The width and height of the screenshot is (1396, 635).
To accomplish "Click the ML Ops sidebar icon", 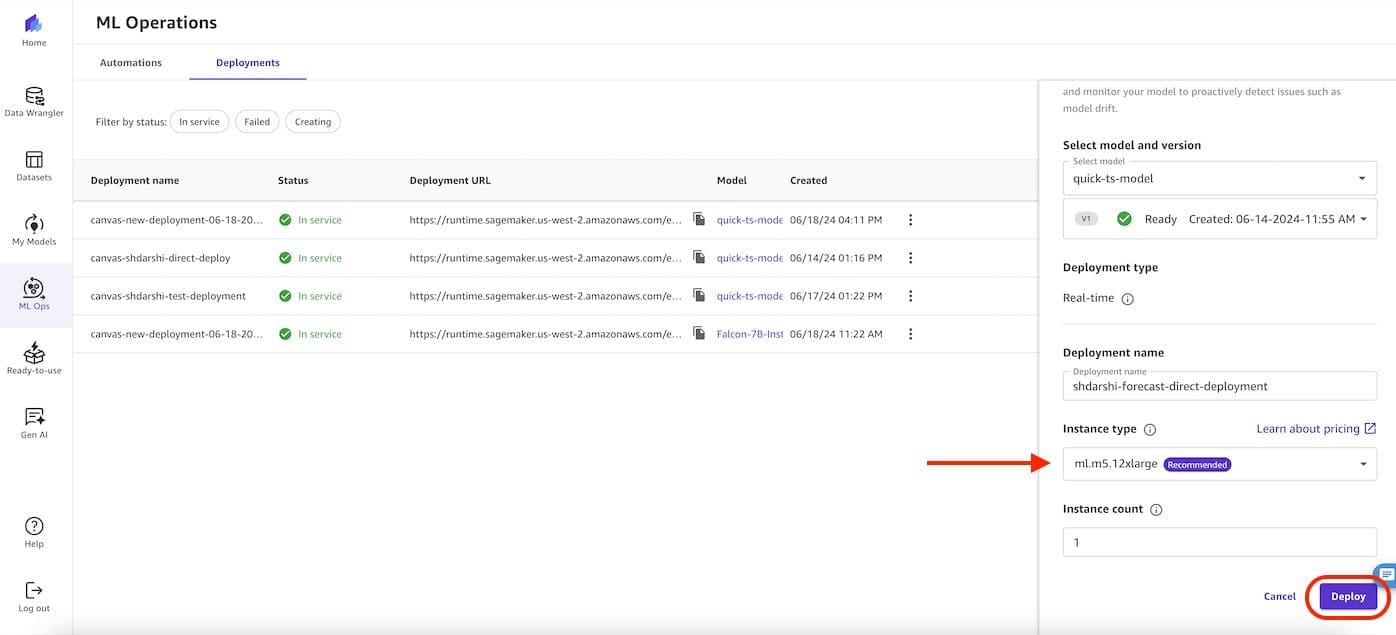I will (33, 293).
